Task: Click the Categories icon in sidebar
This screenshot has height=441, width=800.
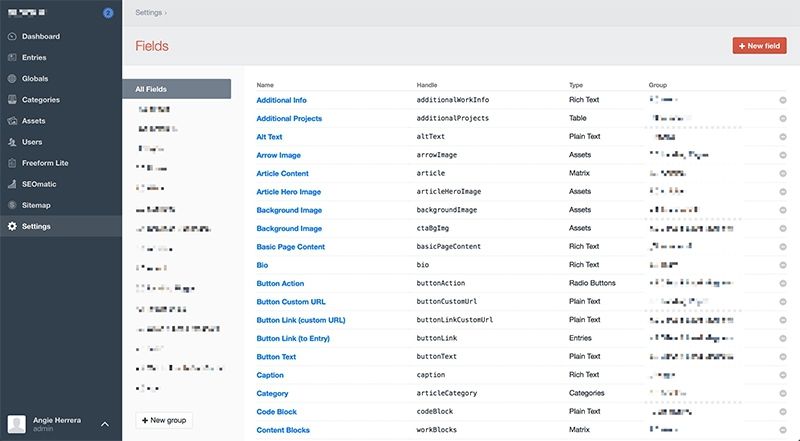Action: click(12, 100)
